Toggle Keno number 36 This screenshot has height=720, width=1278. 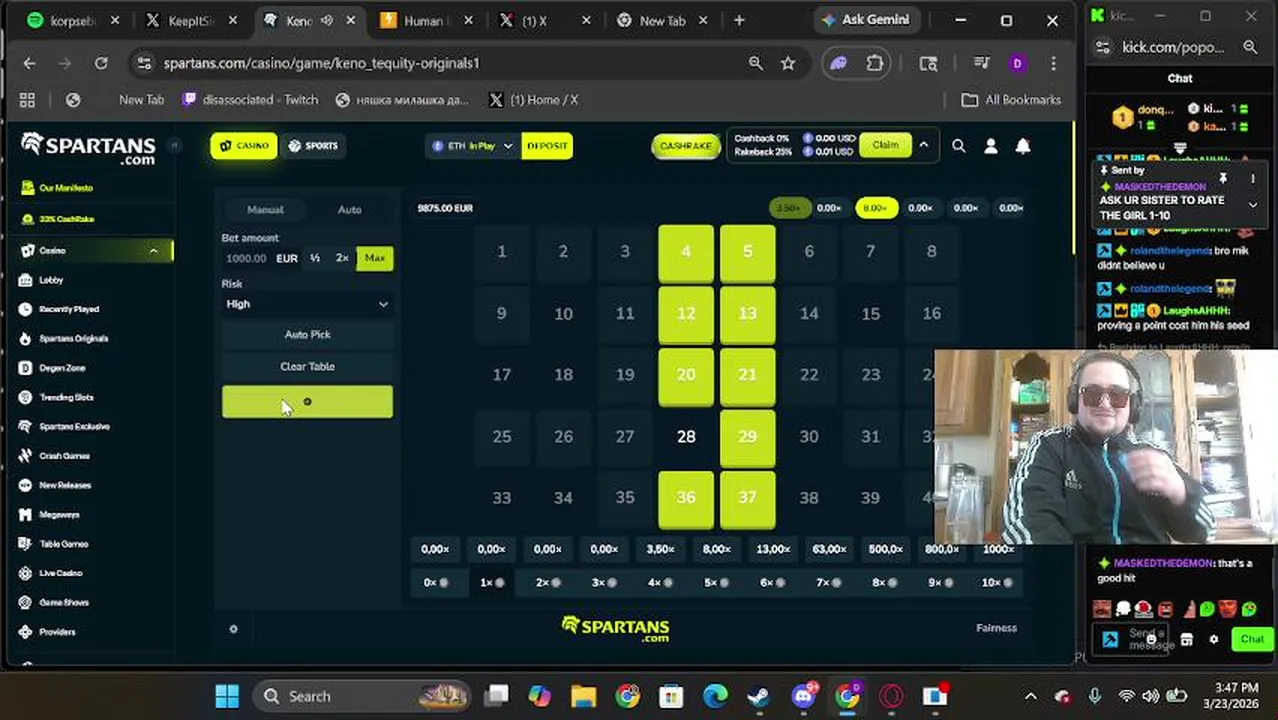[686, 498]
